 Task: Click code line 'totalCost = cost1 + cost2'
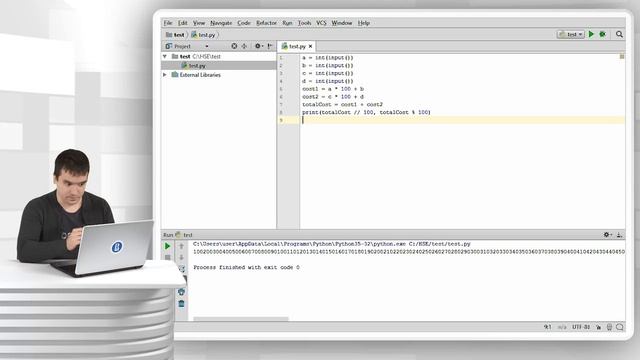point(342,104)
